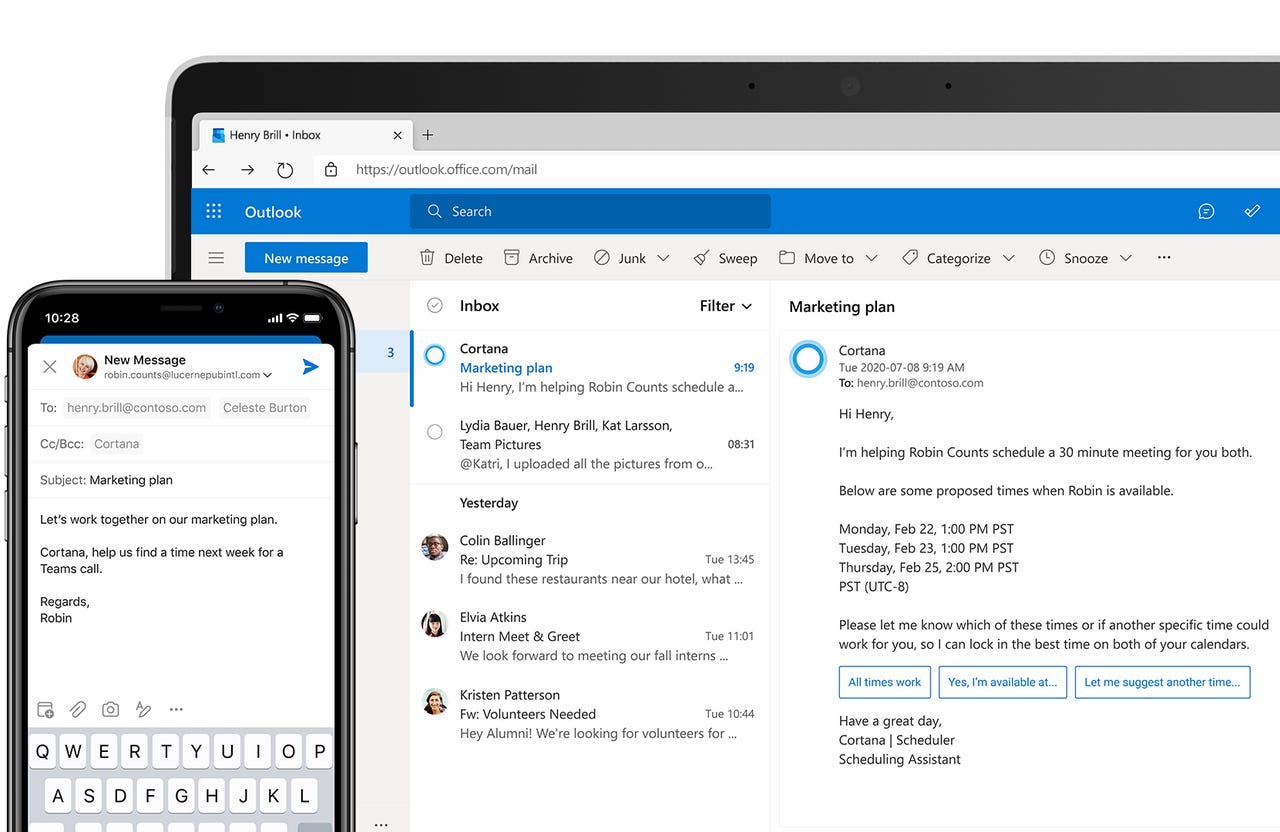Screen dimensions: 1280x832
Task: Toggle read status on Lydia Bauer's Team Pictures email
Action: click(x=434, y=432)
